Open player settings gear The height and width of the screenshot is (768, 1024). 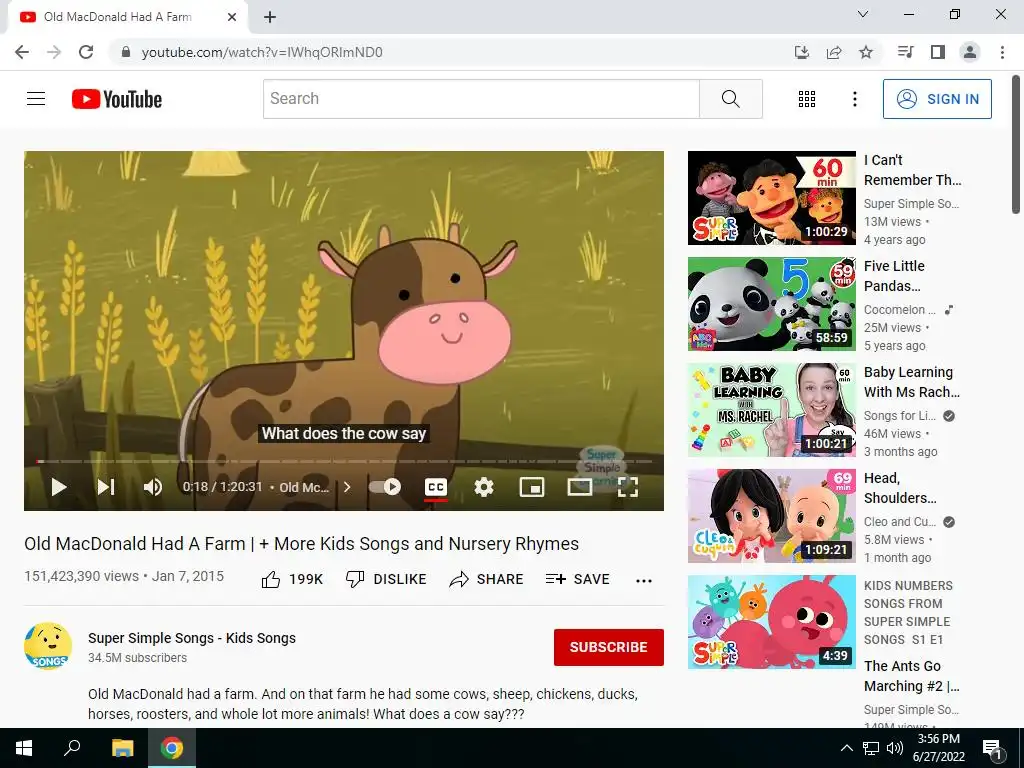483,487
